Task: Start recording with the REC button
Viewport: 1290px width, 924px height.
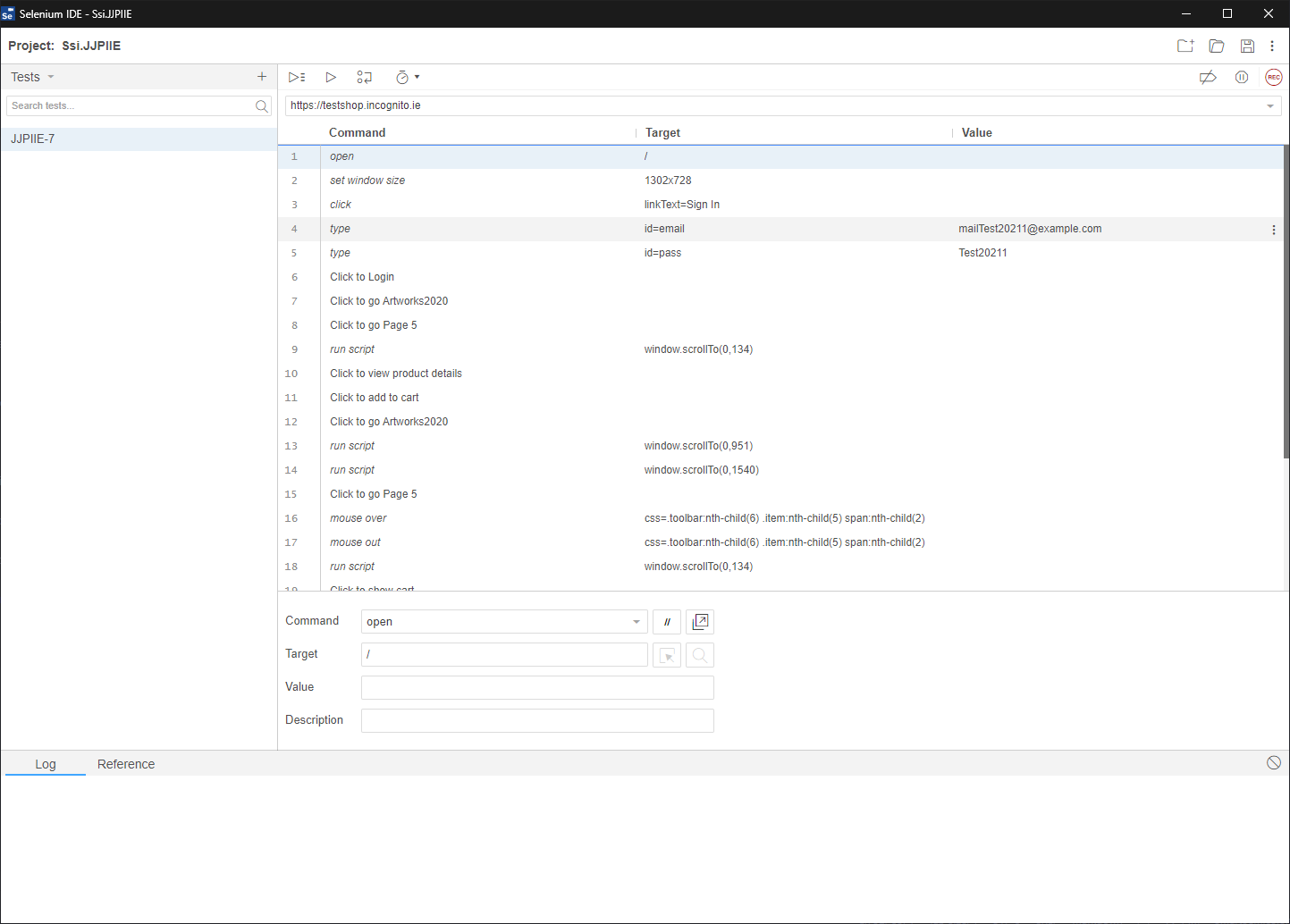Action: point(1274,78)
